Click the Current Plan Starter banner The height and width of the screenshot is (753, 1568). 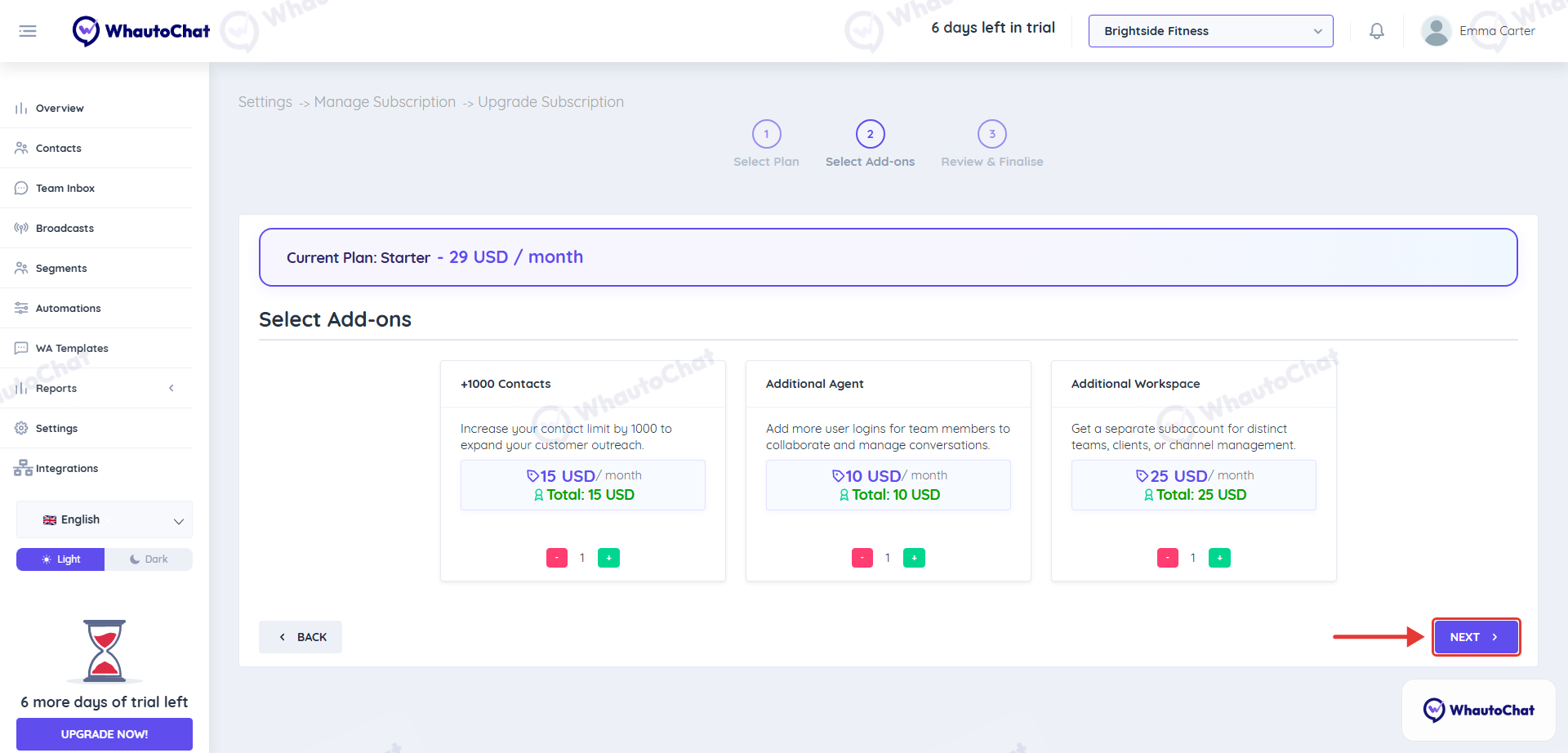(889, 257)
